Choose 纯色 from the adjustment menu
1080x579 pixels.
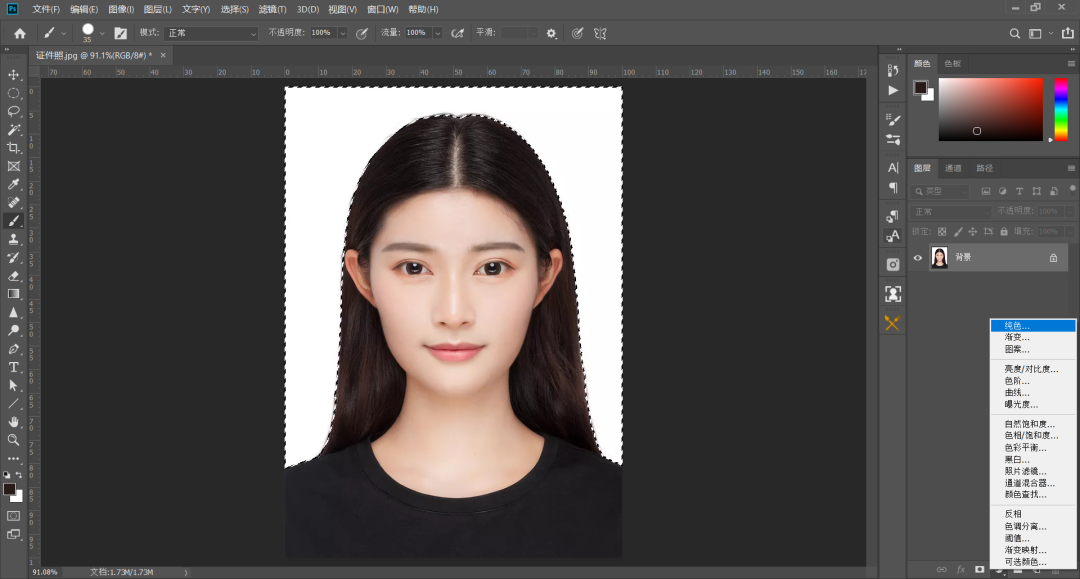1032,325
